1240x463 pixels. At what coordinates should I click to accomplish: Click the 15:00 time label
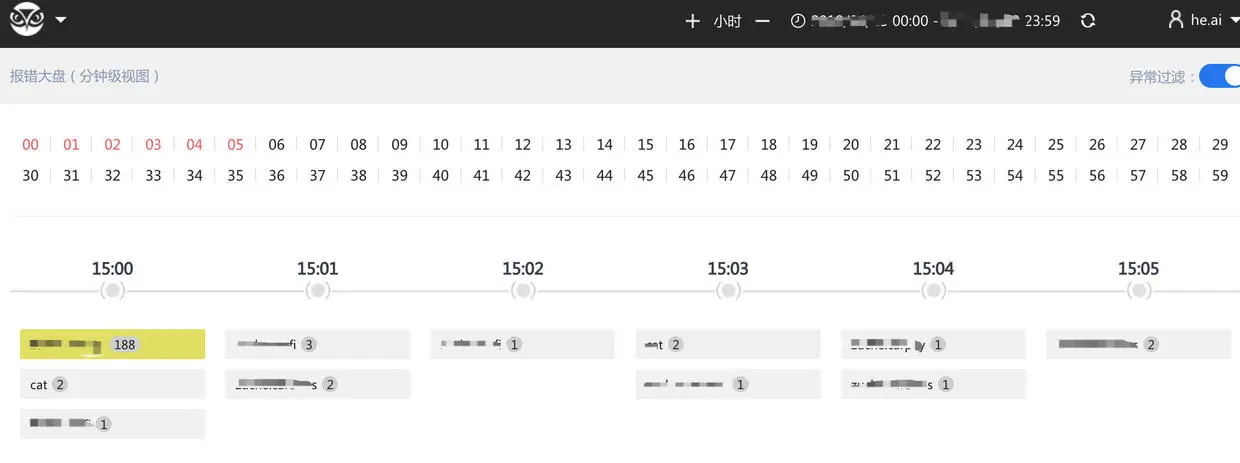pyautogui.click(x=113, y=268)
